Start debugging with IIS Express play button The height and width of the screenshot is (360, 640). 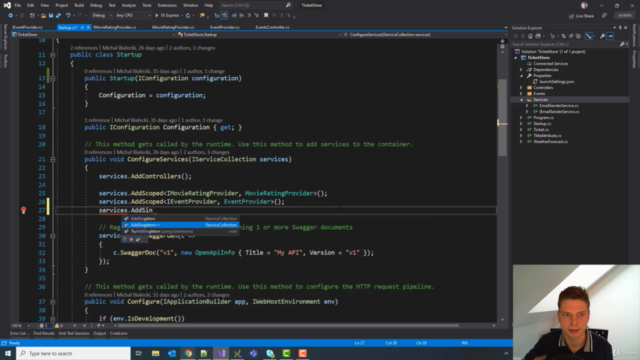(157, 16)
